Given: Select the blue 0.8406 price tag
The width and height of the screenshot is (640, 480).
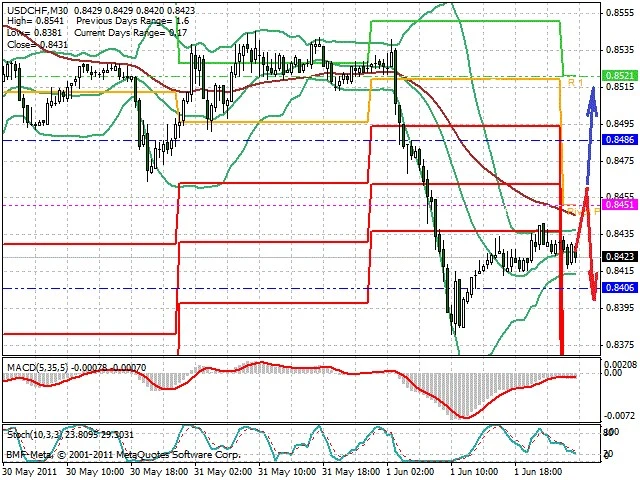Looking at the screenshot, I should click(620, 288).
